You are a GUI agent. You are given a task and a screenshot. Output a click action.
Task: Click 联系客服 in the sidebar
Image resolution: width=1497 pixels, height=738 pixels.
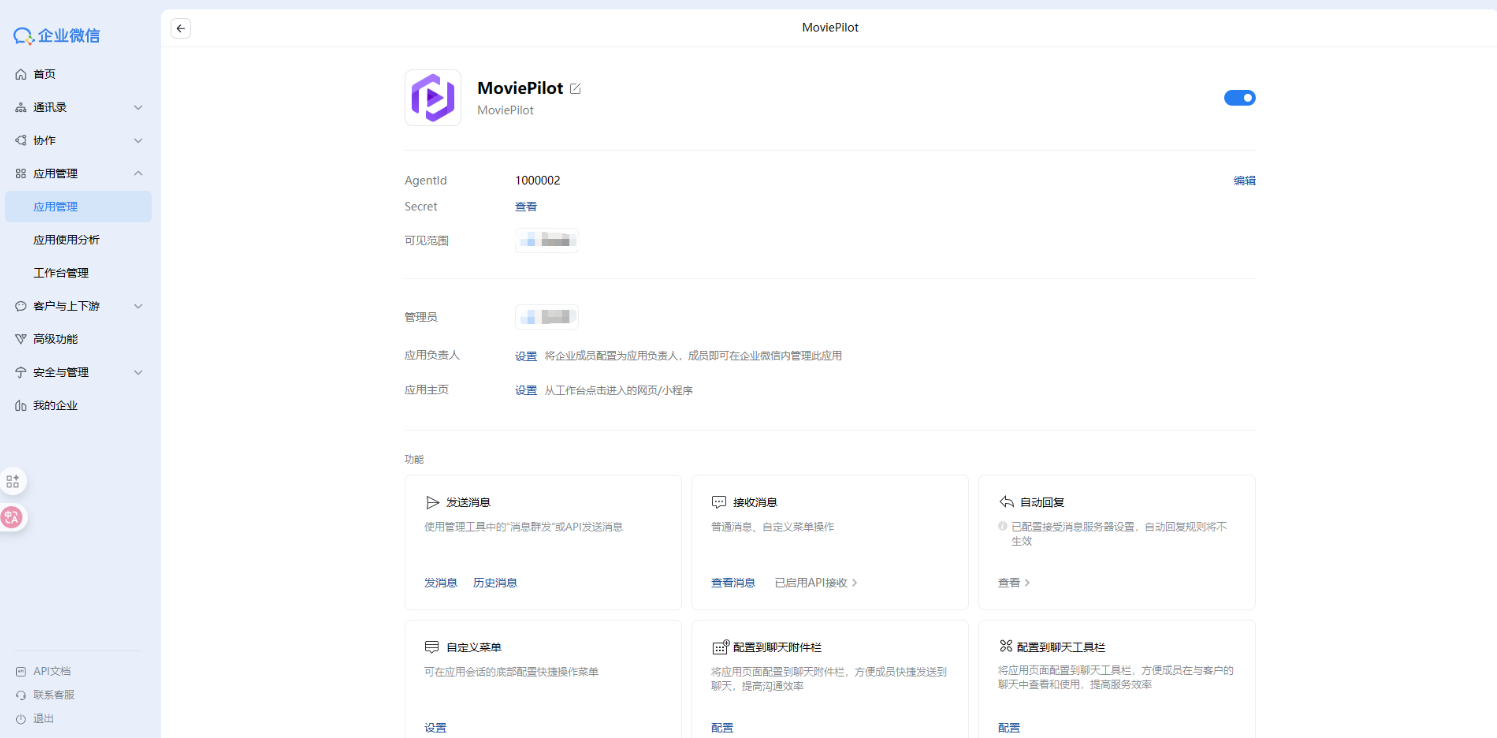(x=54, y=695)
